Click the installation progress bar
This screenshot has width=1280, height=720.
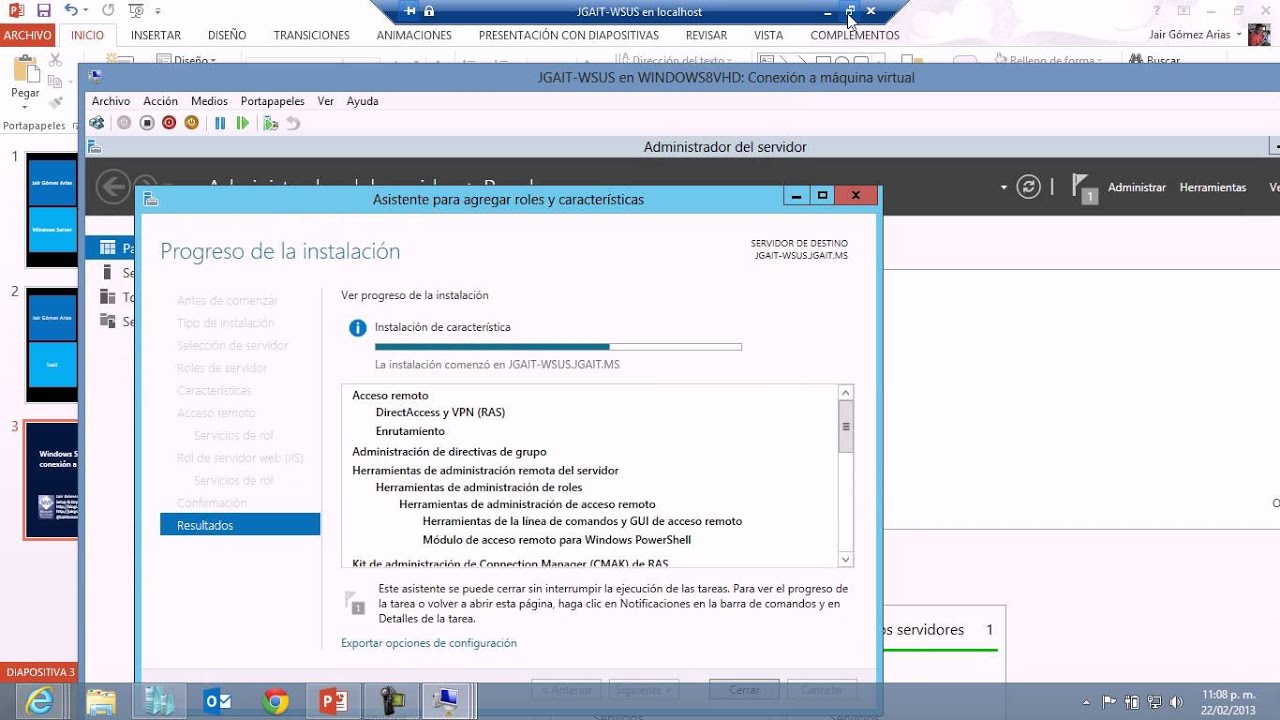(x=558, y=347)
